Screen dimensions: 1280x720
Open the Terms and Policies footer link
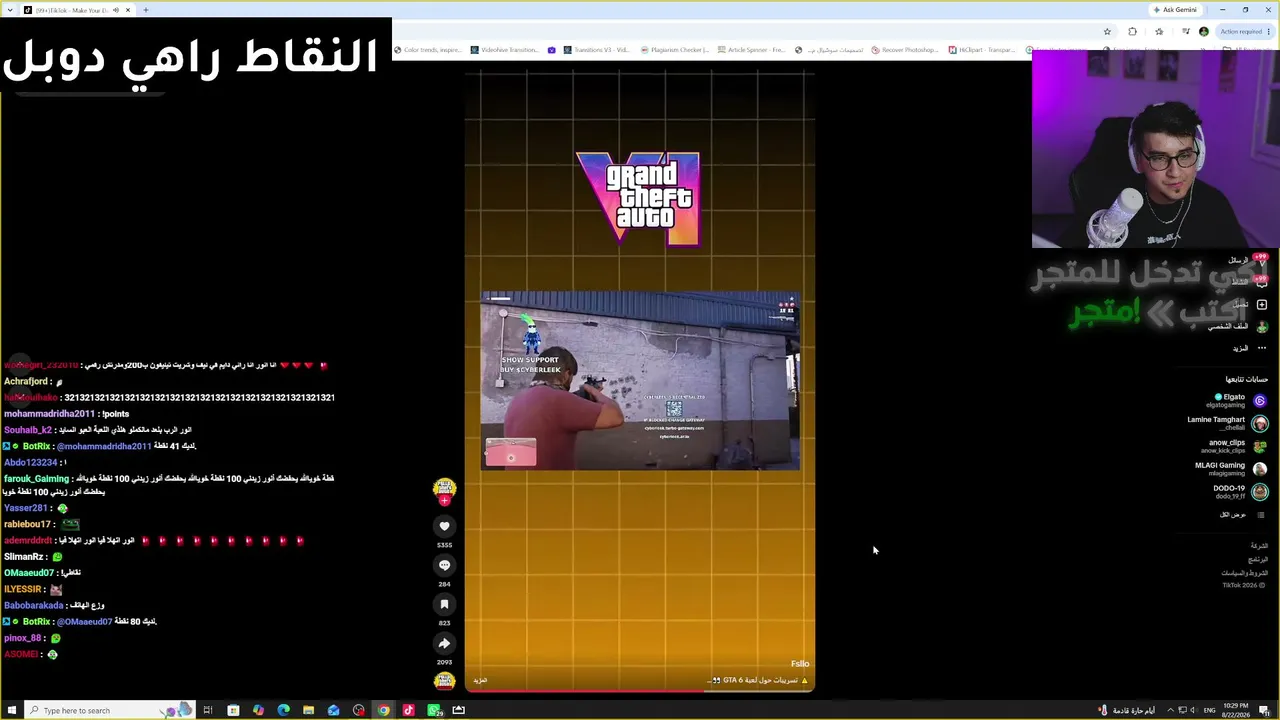click(x=1247, y=573)
